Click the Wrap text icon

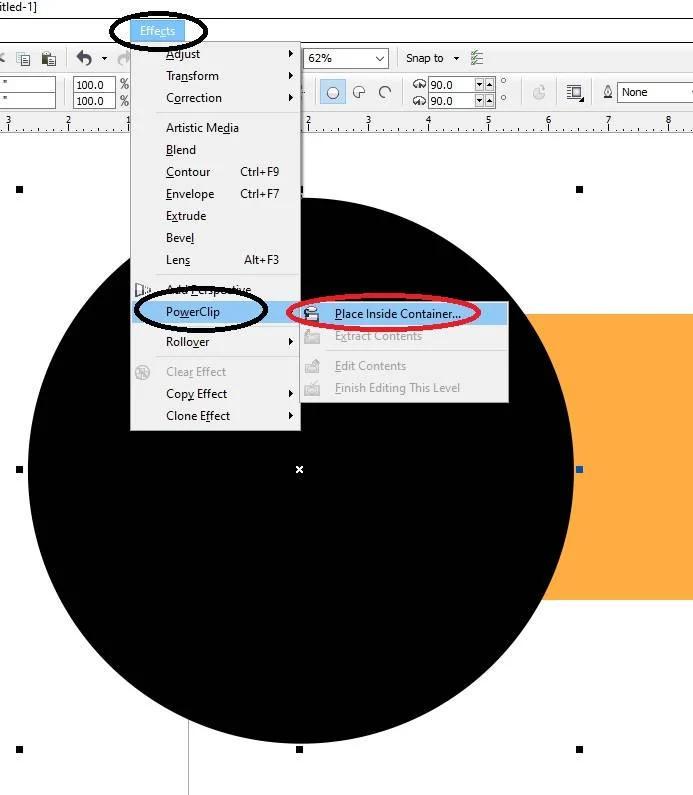click(x=575, y=92)
